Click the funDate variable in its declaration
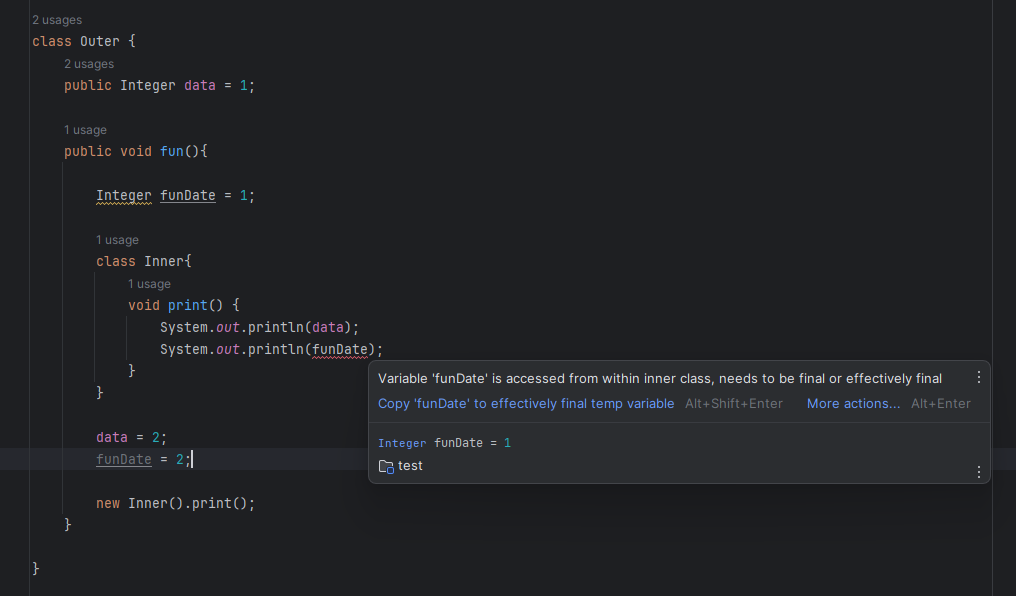 click(x=188, y=196)
